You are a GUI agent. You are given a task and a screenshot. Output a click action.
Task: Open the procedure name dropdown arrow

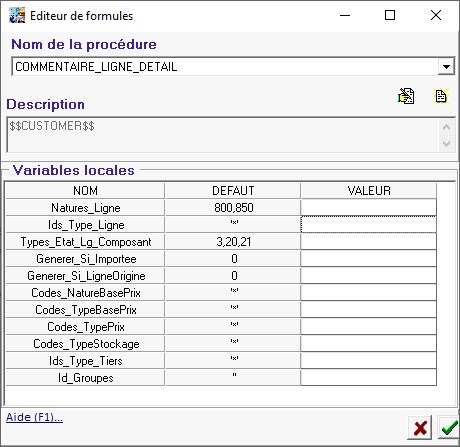click(446, 67)
